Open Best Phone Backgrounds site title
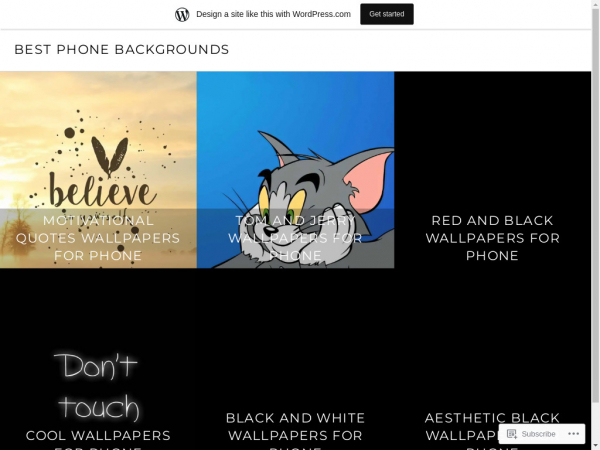This screenshot has height=450, width=600. [122, 49]
